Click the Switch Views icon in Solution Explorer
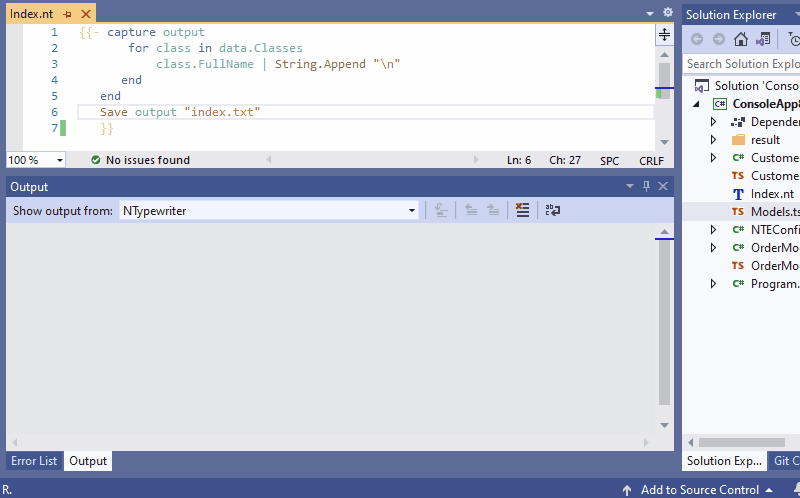 pos(763,39)
